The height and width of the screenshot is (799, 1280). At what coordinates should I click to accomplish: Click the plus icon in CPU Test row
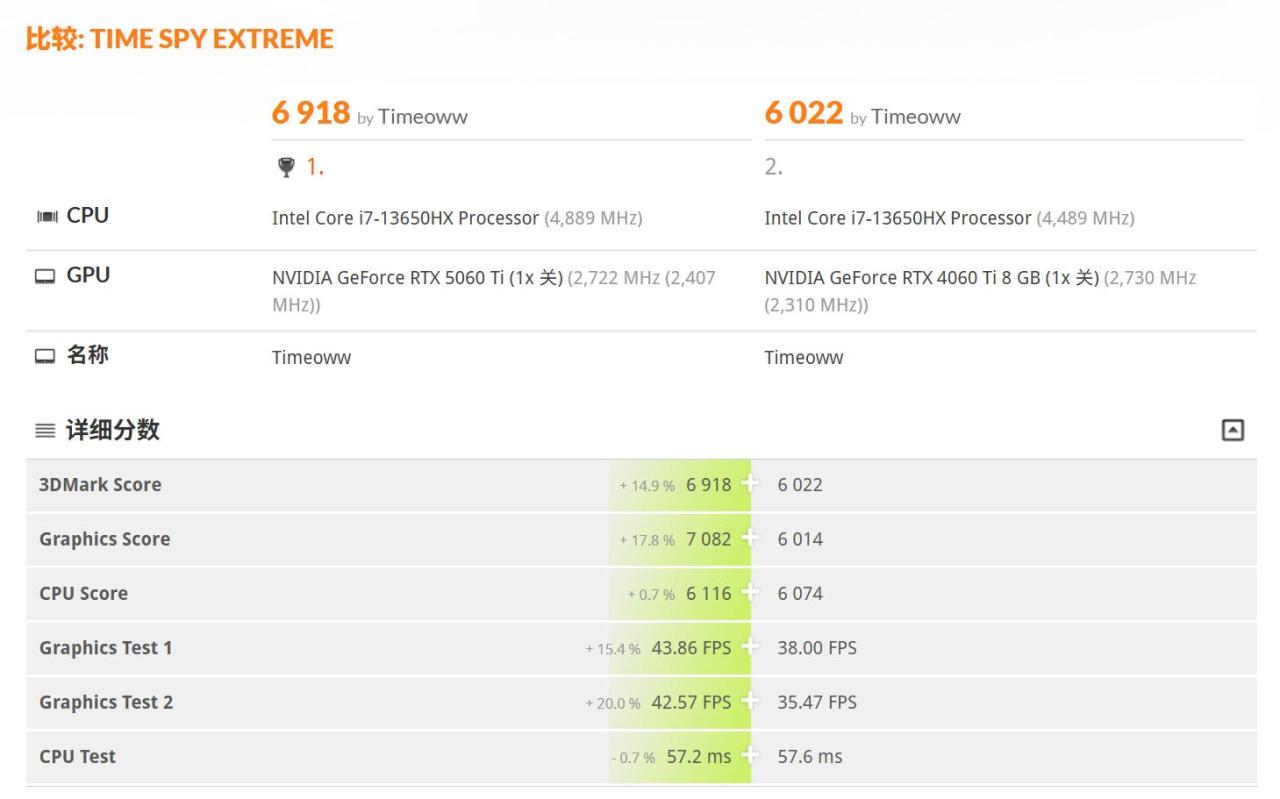[750, 756]
